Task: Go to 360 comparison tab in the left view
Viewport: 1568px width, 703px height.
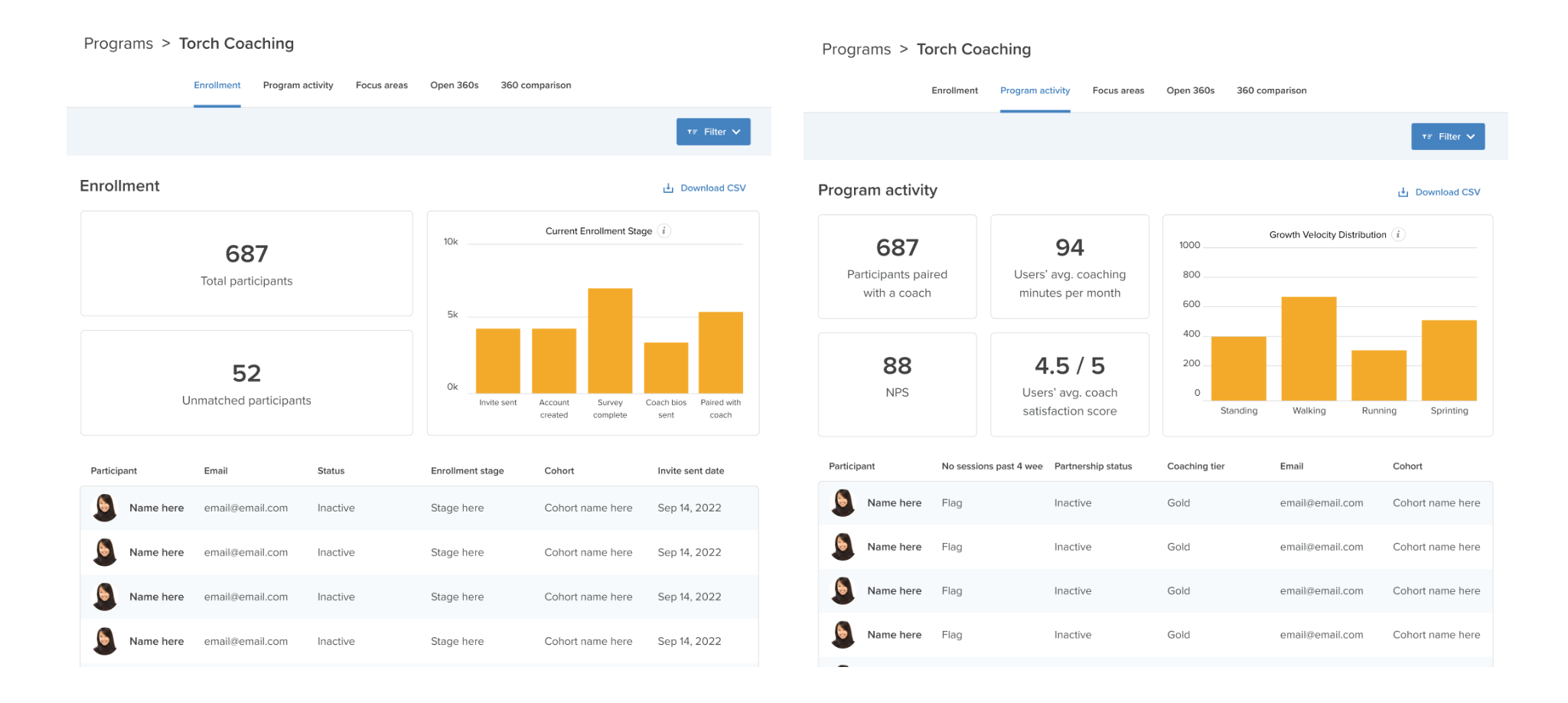Action: point(536,85)
